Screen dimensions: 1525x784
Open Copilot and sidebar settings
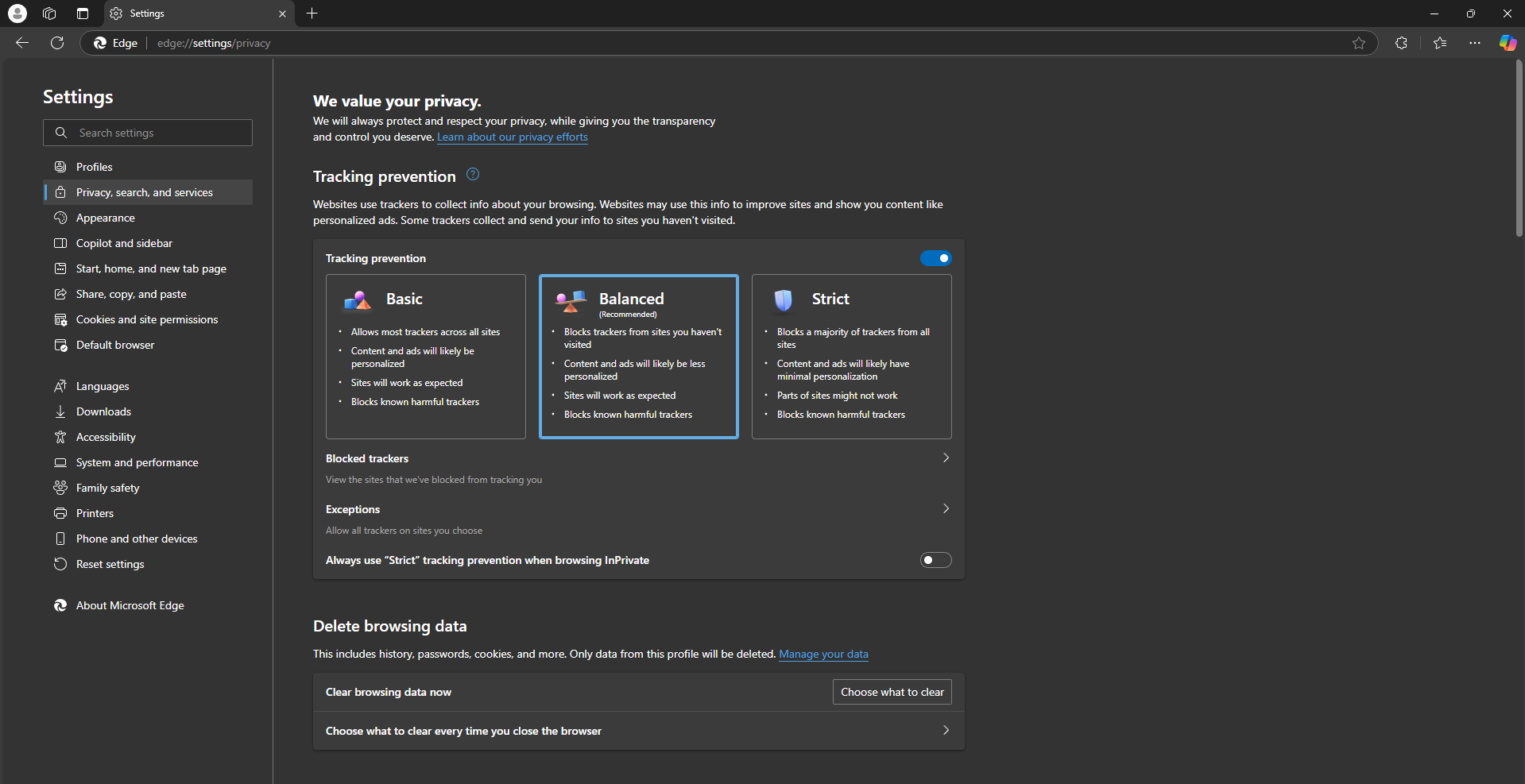click(148, 243)
